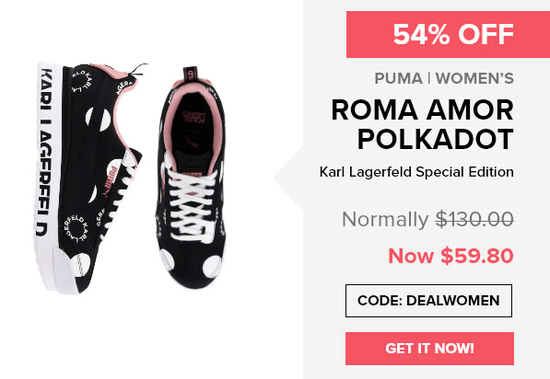This screenshot has width=550, height=379.
Task: Select the CODE: DEALWOMEN coupon box
Action: tap(429, 301)
